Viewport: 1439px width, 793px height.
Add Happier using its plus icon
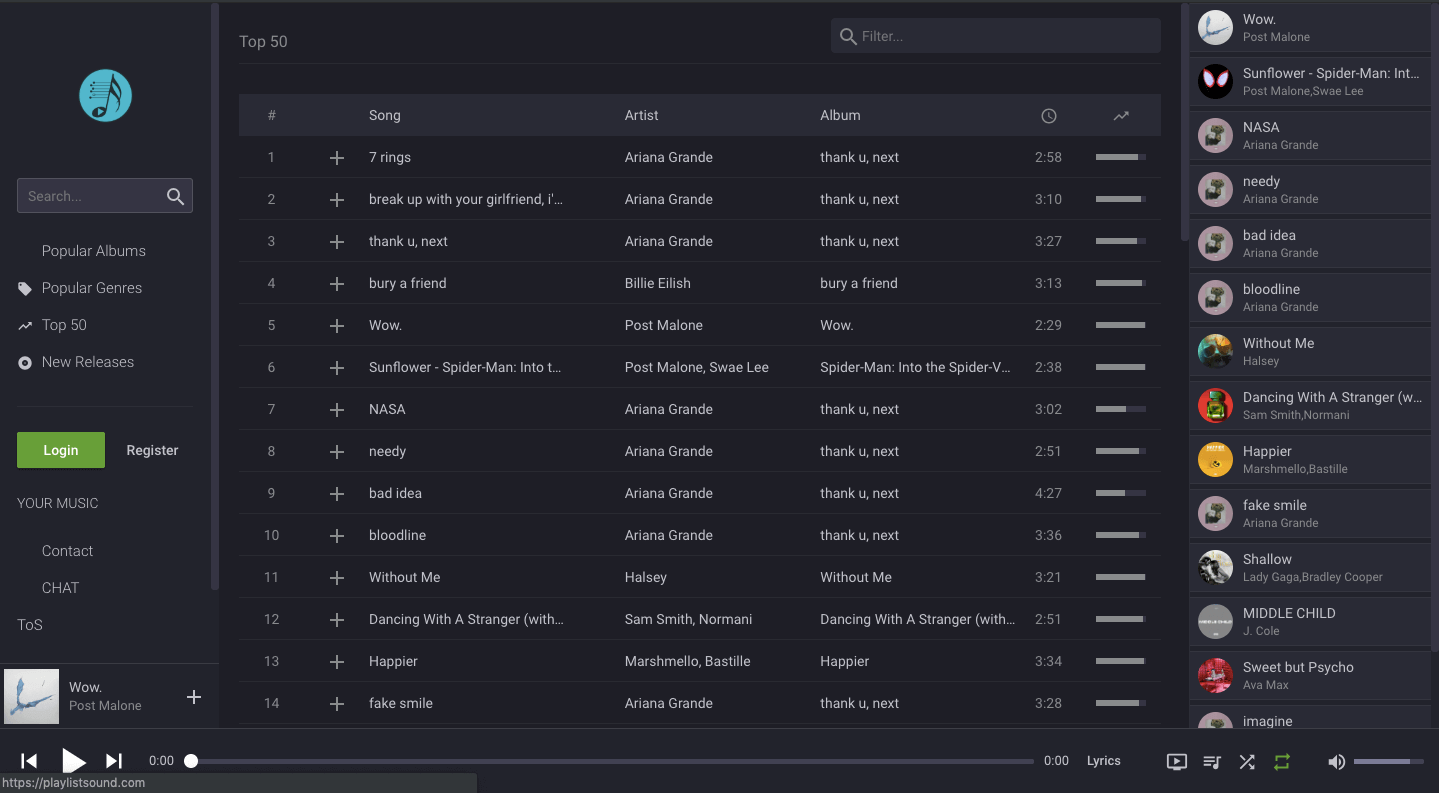tap(337, 662)
